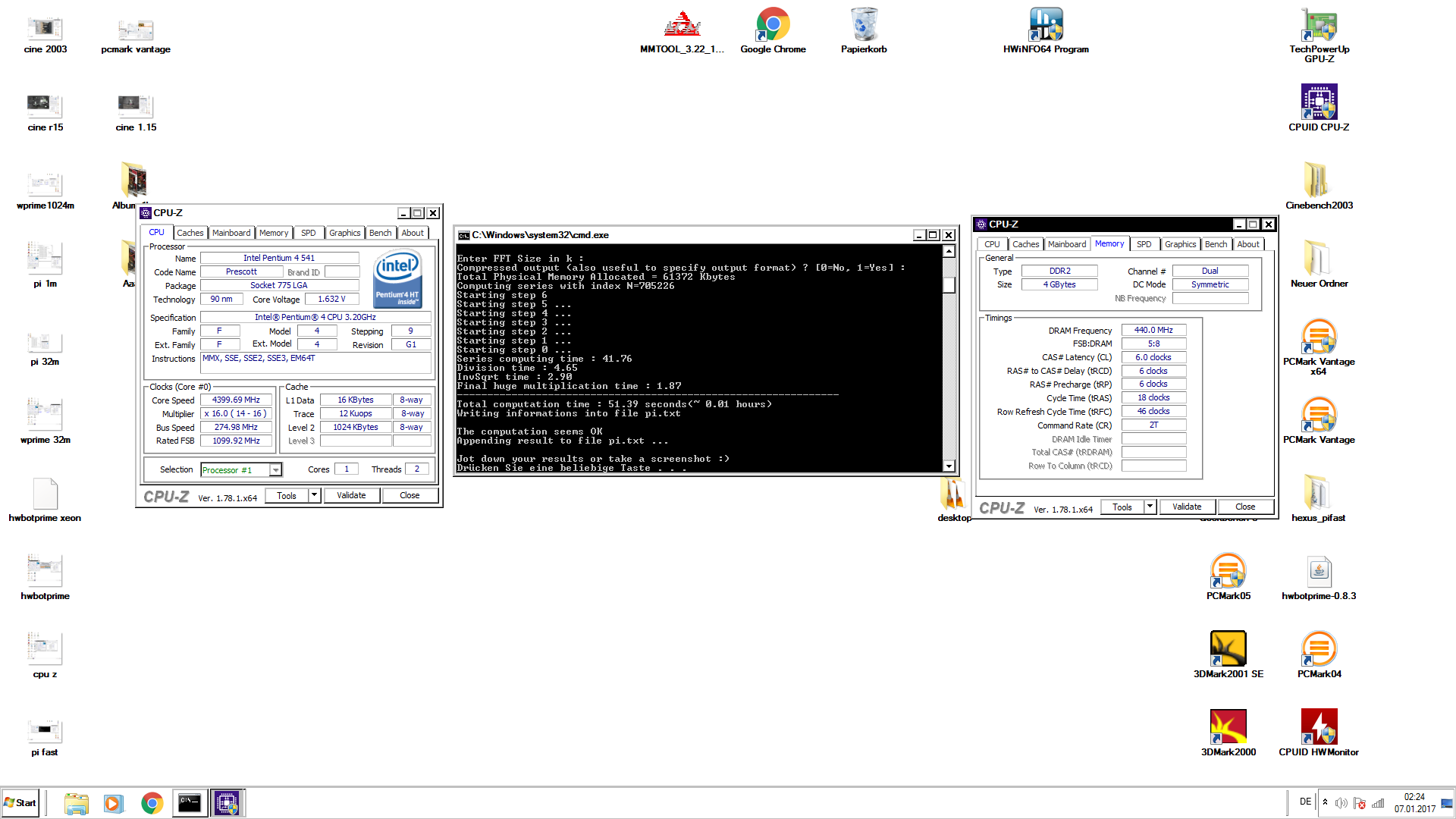Screen dimensions: 1456x819
Task: Click the cmd window scrollbar thumb
Action: click(x=949, y=285)
